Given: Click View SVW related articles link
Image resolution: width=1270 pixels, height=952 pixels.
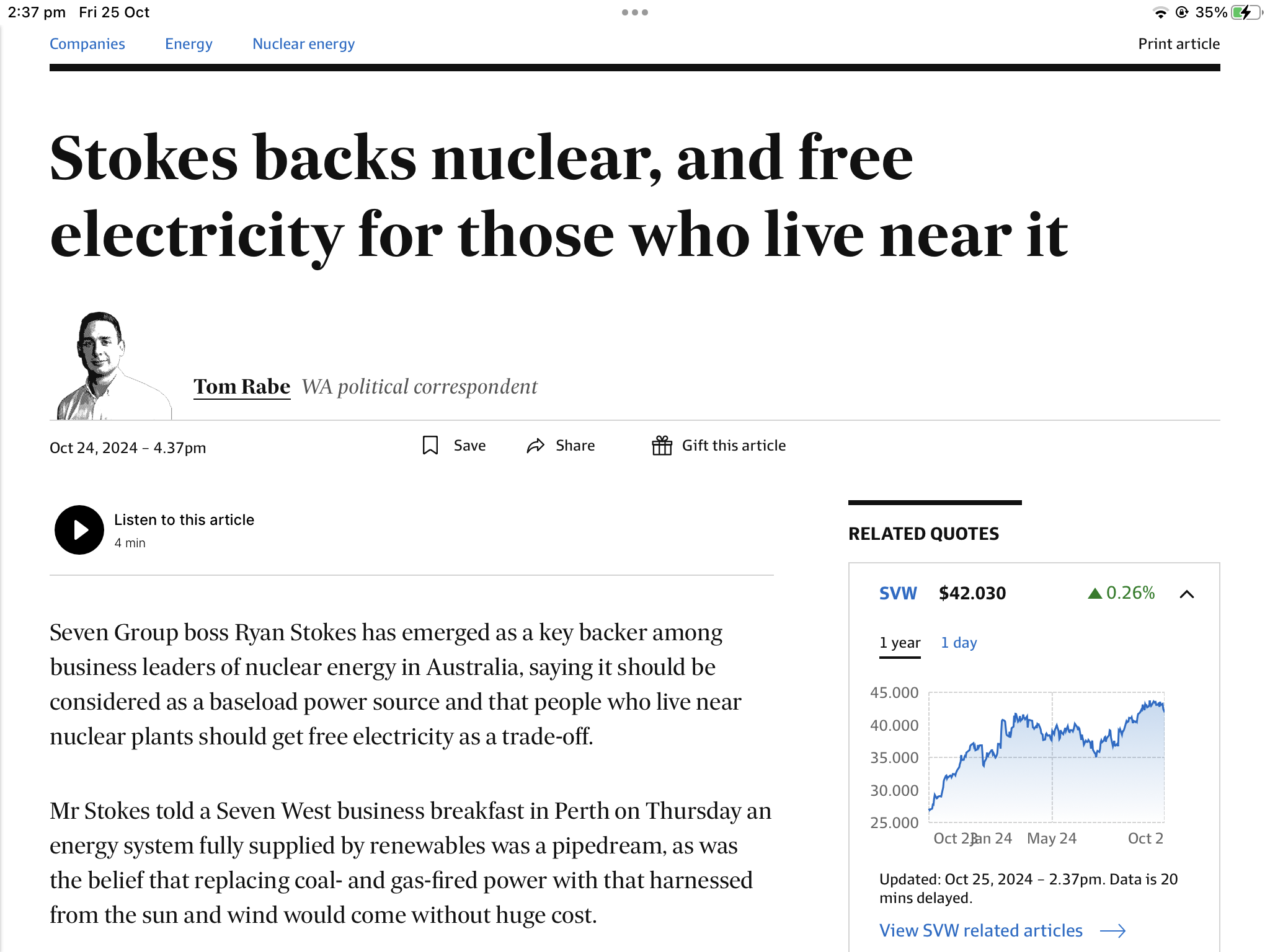Looking at the screenshot, I should point(981,930).
